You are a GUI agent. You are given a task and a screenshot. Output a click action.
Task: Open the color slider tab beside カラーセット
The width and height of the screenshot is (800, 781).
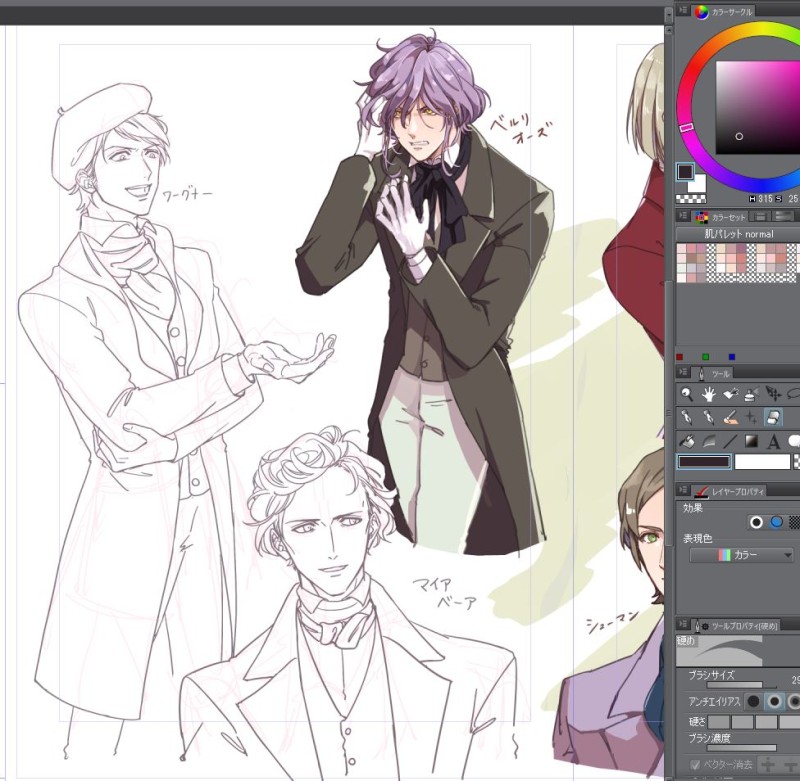(760, 217)
